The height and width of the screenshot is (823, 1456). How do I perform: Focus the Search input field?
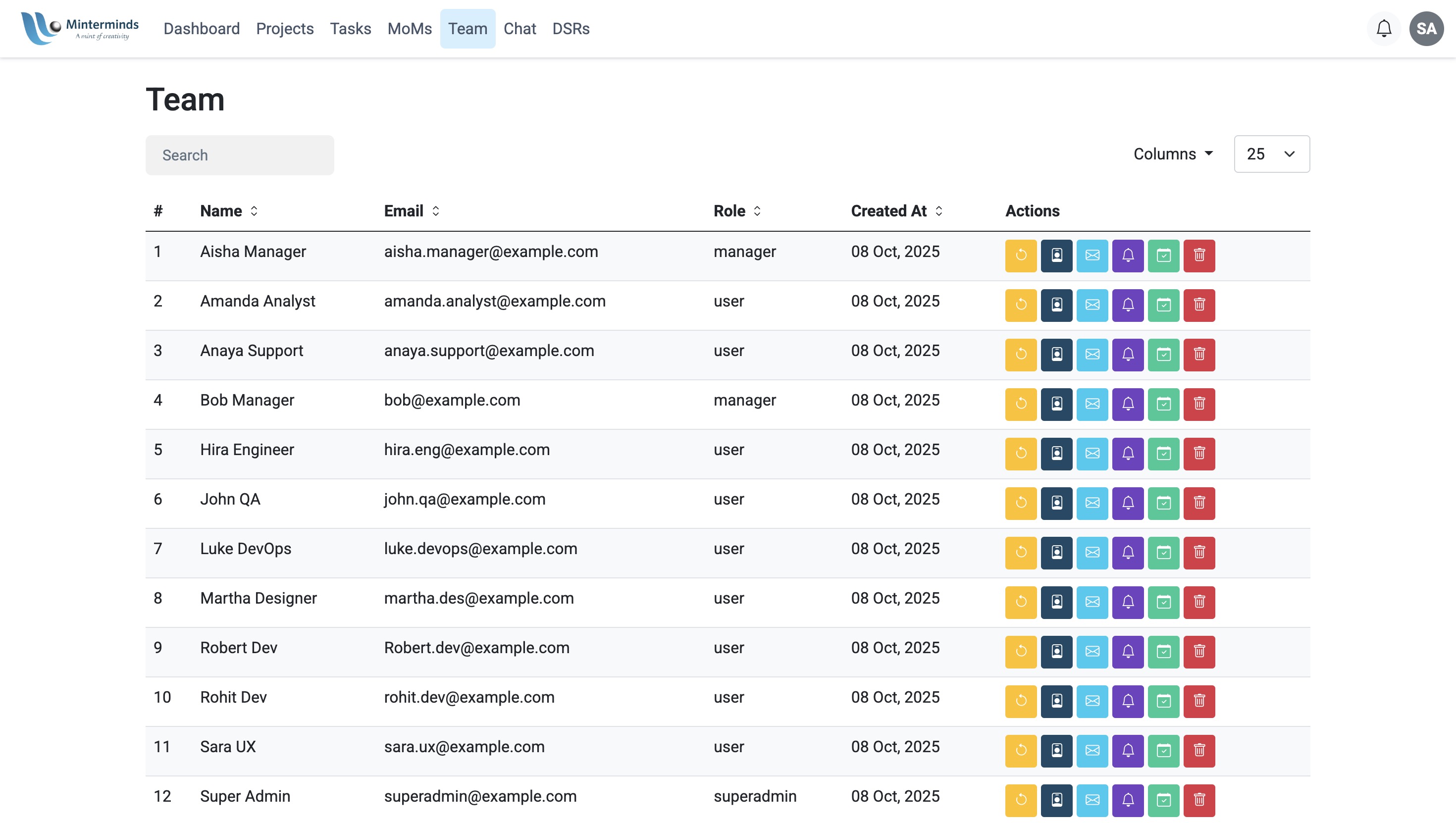pyautogui.click(x=240, y=155)
